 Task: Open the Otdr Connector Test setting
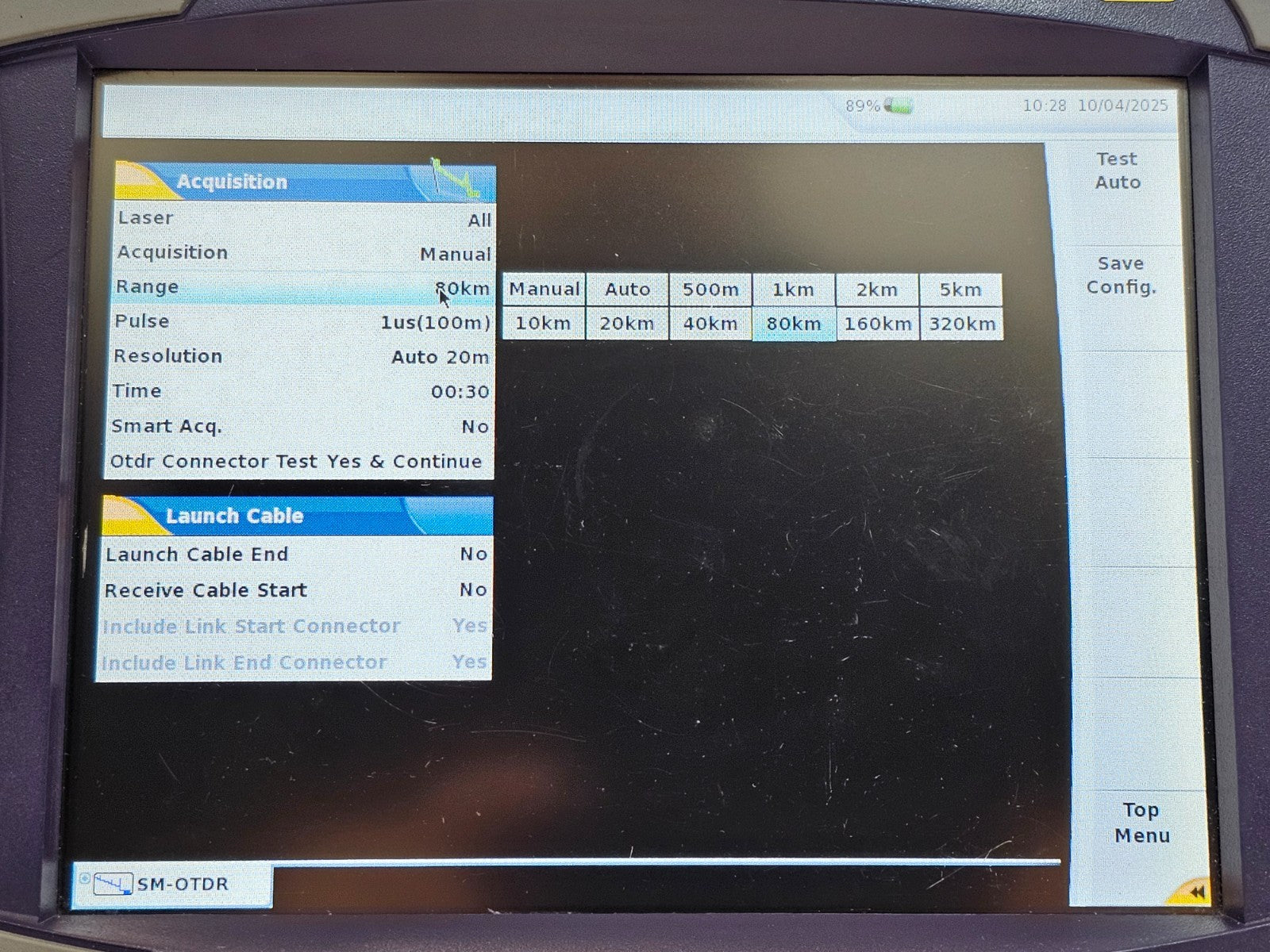point(297,462)
